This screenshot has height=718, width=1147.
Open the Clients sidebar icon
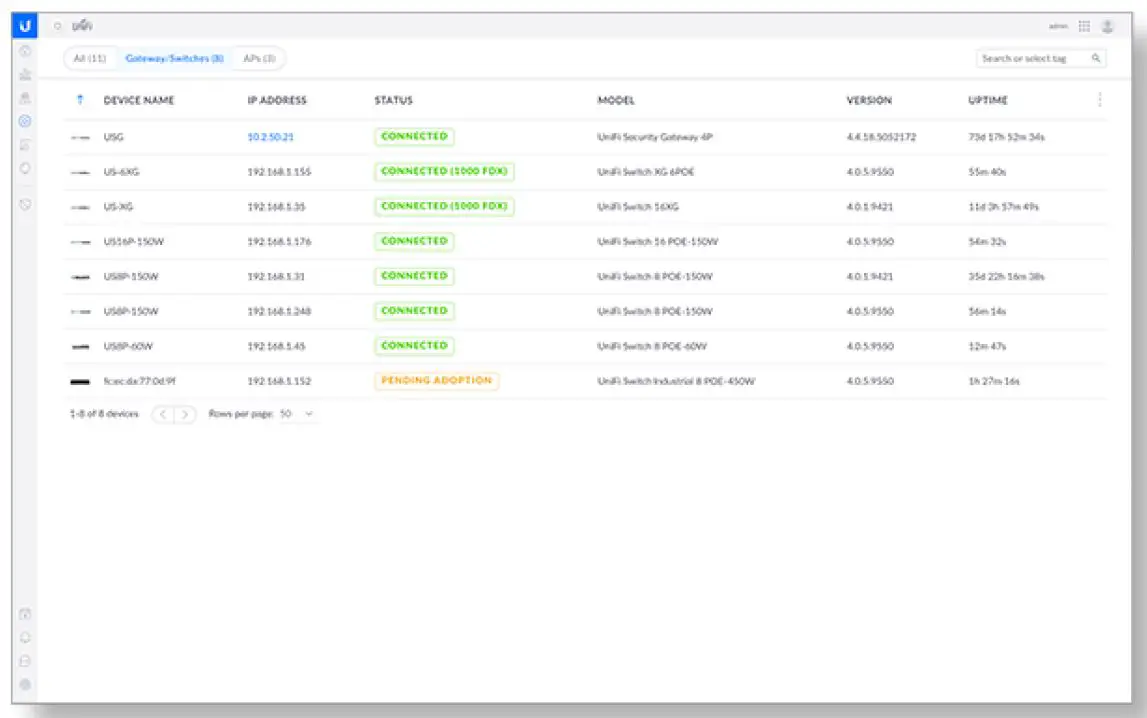click(25, 145)
